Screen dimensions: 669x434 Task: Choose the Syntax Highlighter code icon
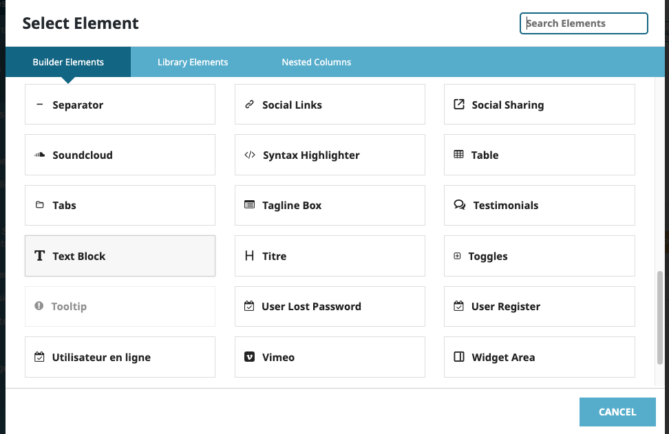[250, 155]
